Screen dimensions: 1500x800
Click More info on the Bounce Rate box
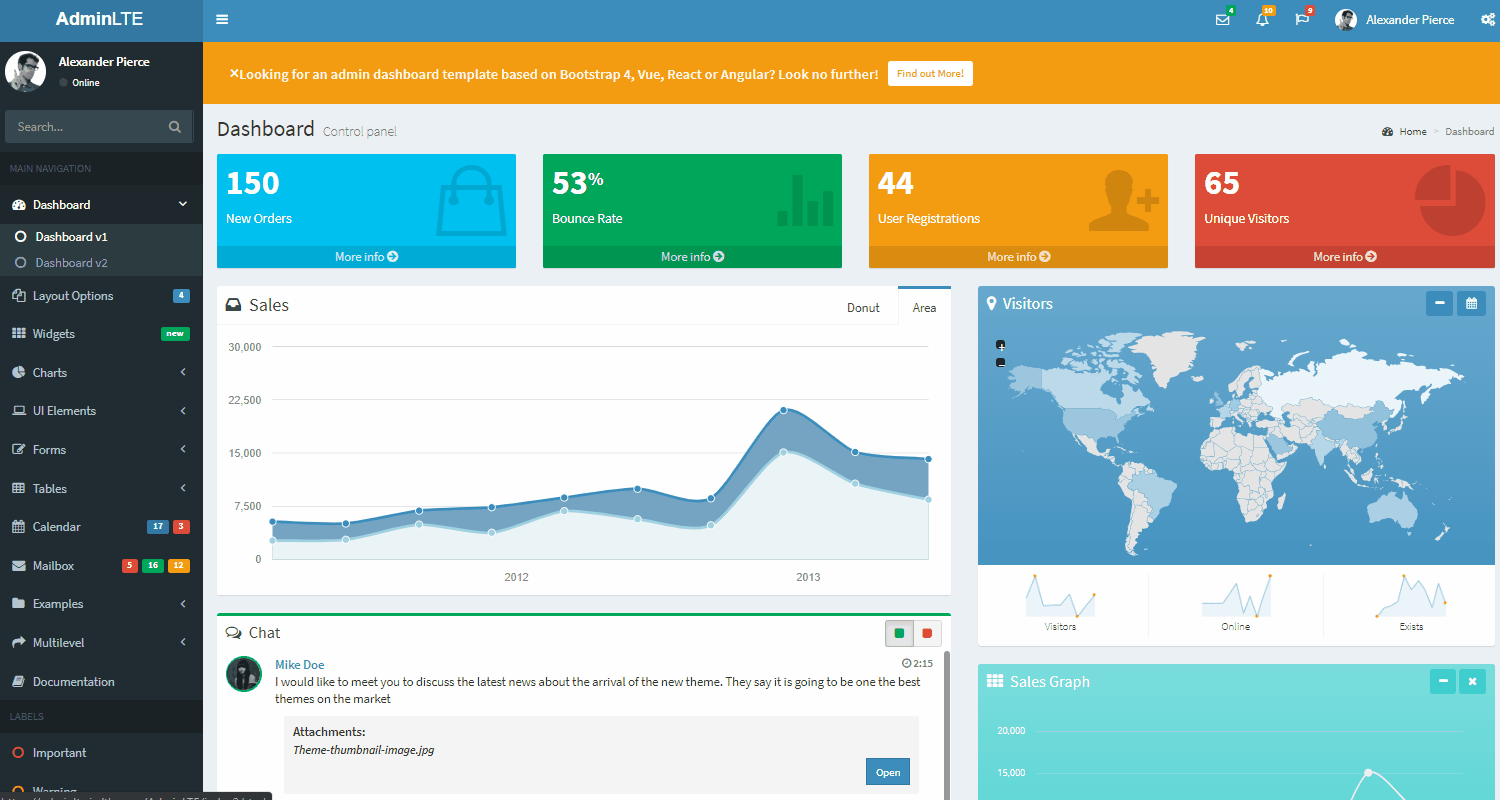coord(692,256)
